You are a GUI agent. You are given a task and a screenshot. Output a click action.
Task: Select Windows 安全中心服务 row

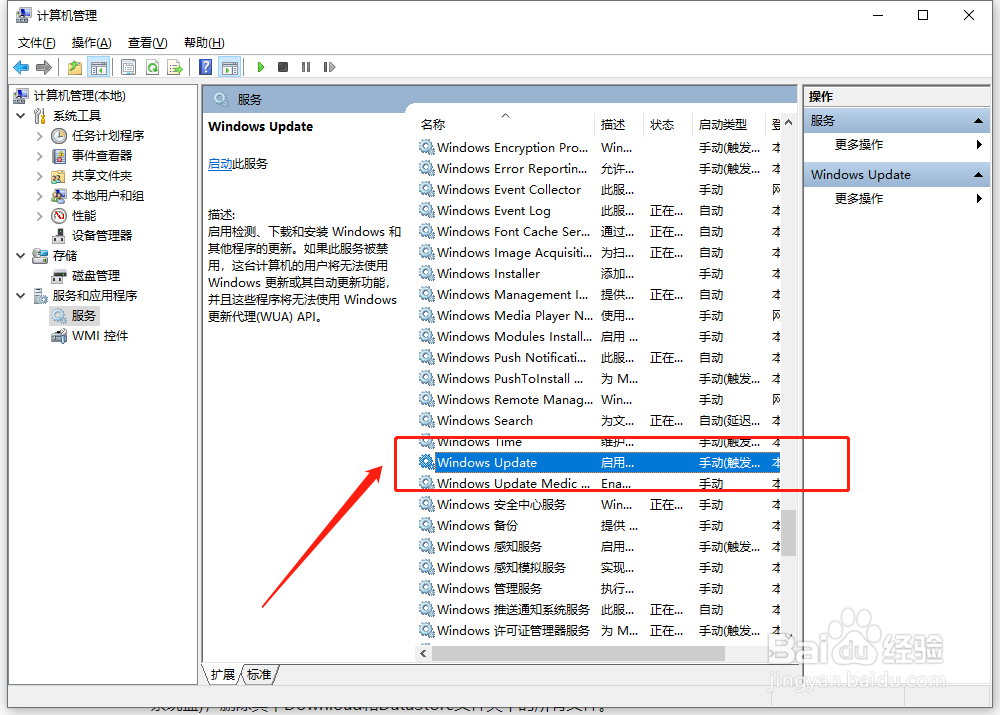pyautogui.click(x=598, y=505)
